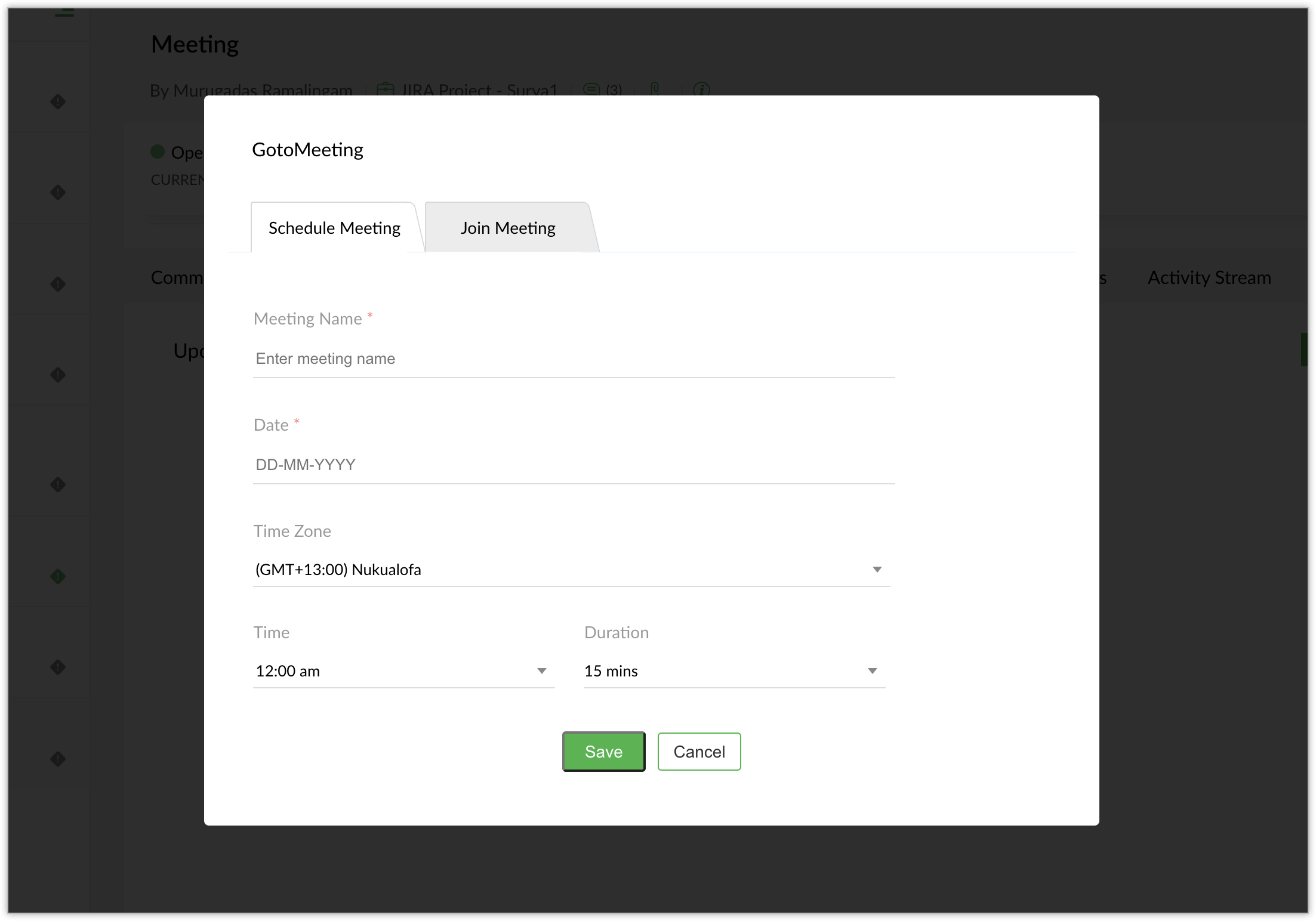The image size is (1316, 921).
Task: Expand the Duration dropdown showing 15 mins
Action: pos(733,671)
